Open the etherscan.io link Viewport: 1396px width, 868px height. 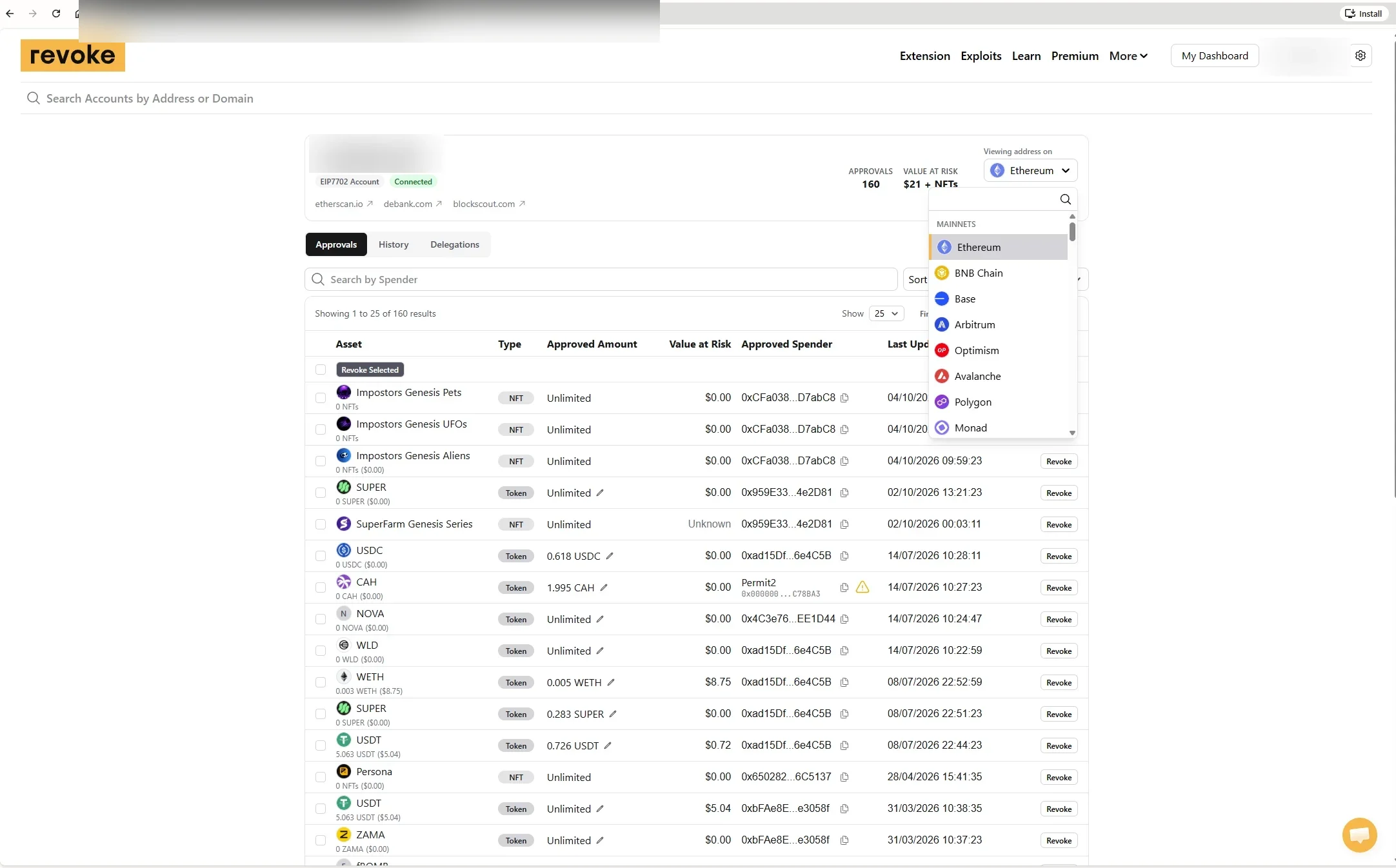(344, 204)
